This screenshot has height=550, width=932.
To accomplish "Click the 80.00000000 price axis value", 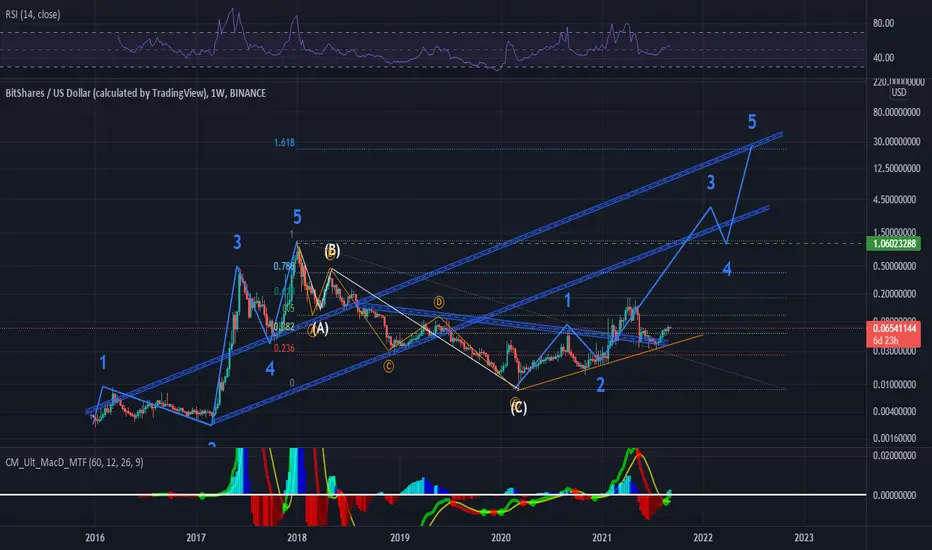I will pos(896,112).
